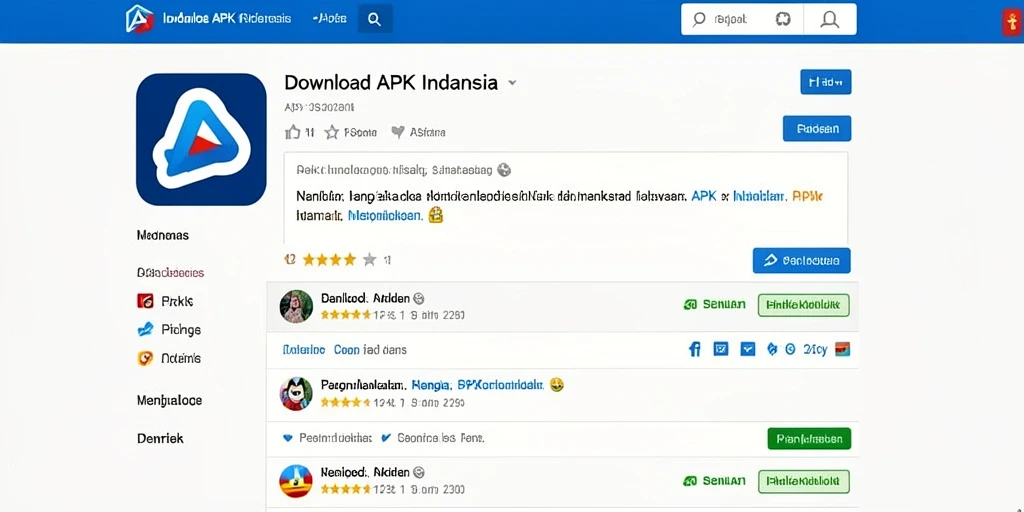Screen dimensions: 1024x512
Task: Select Mednenas in the left sidebar
Action: tap(163, 235)
